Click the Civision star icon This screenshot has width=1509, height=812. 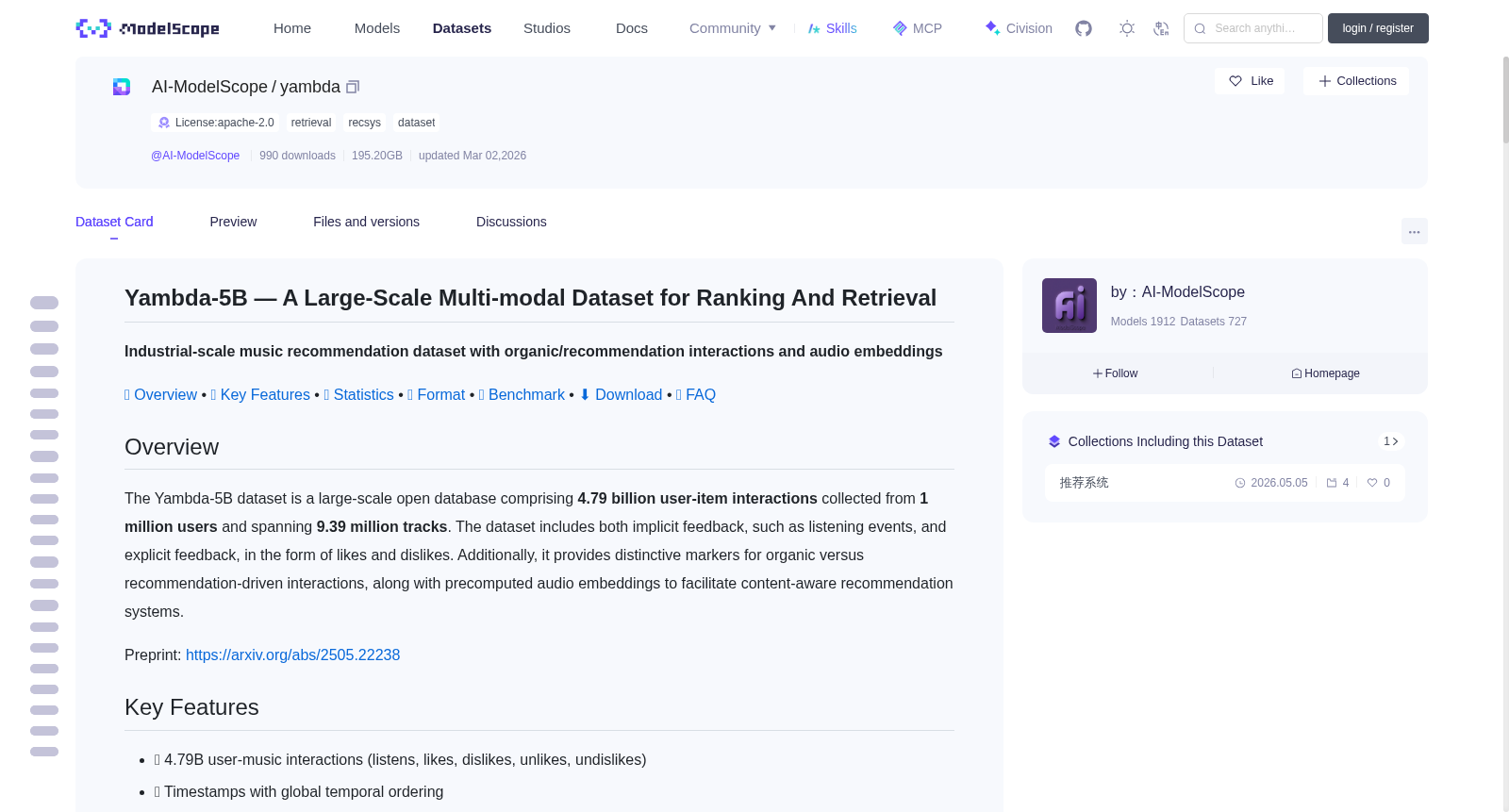point(992,27)
